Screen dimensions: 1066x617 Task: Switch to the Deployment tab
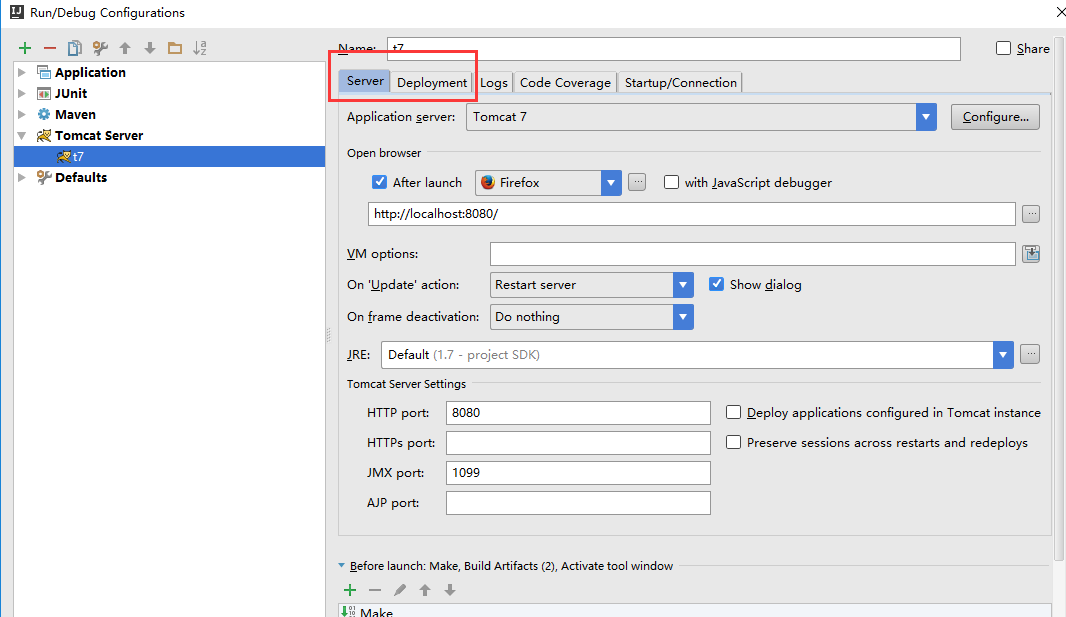pyautogui.click(x=432, y=82)
